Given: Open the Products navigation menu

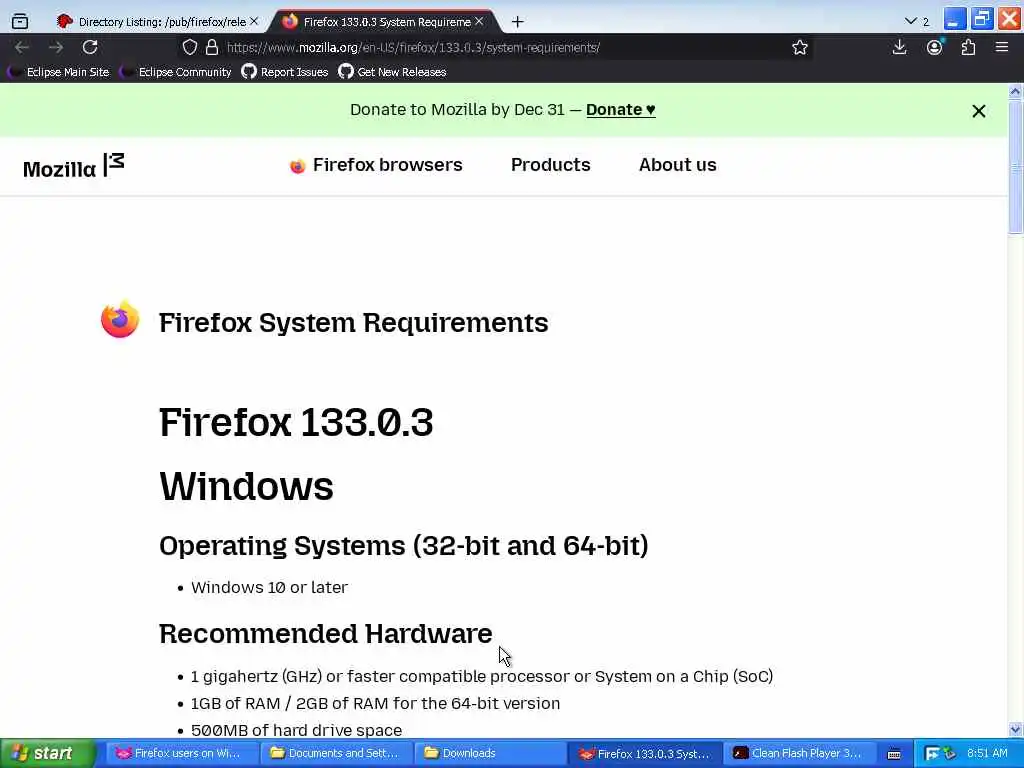Looking at the screenshot, I should click(x=551, y=165).
